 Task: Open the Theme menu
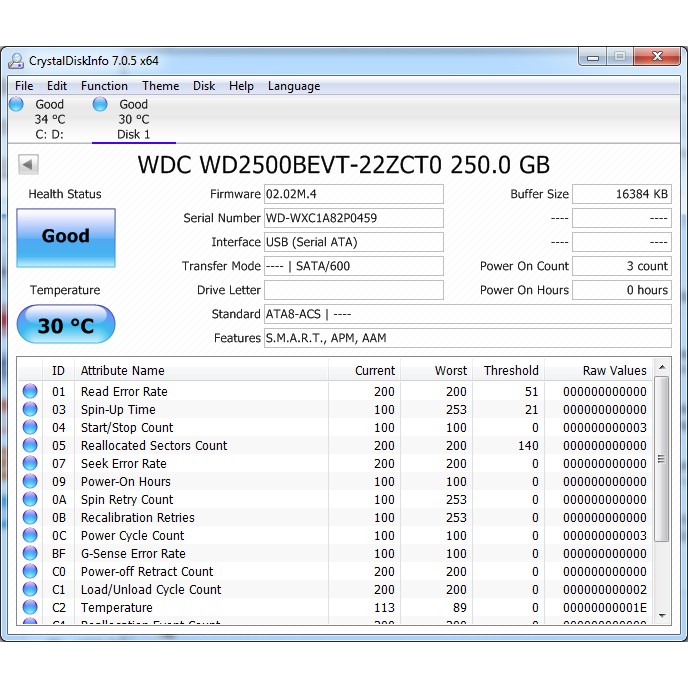coord(160,86)
